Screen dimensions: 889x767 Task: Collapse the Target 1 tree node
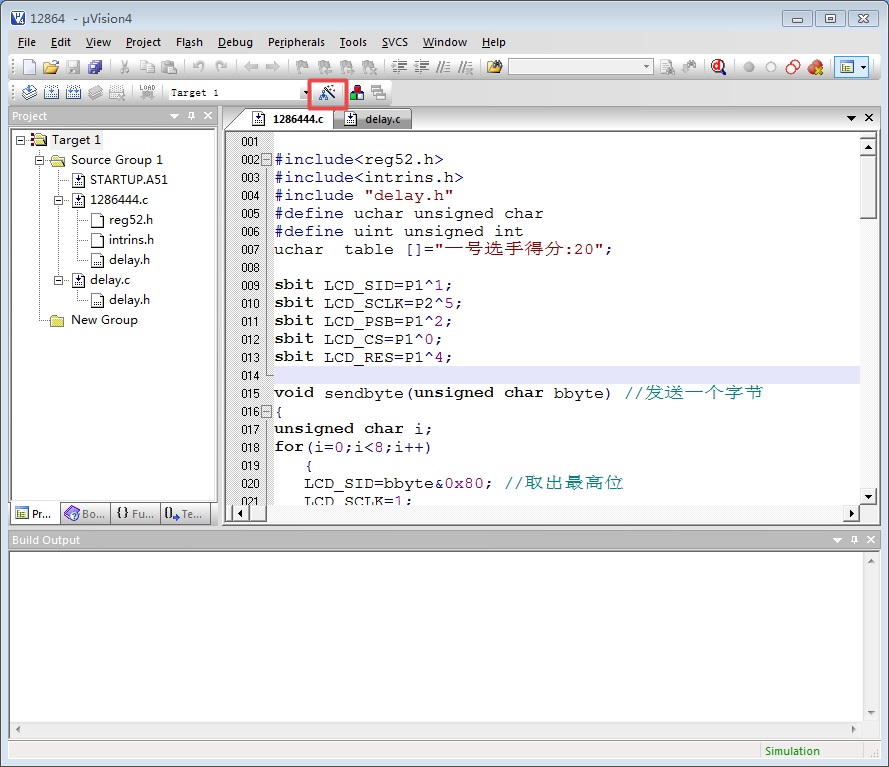[20, 140]
